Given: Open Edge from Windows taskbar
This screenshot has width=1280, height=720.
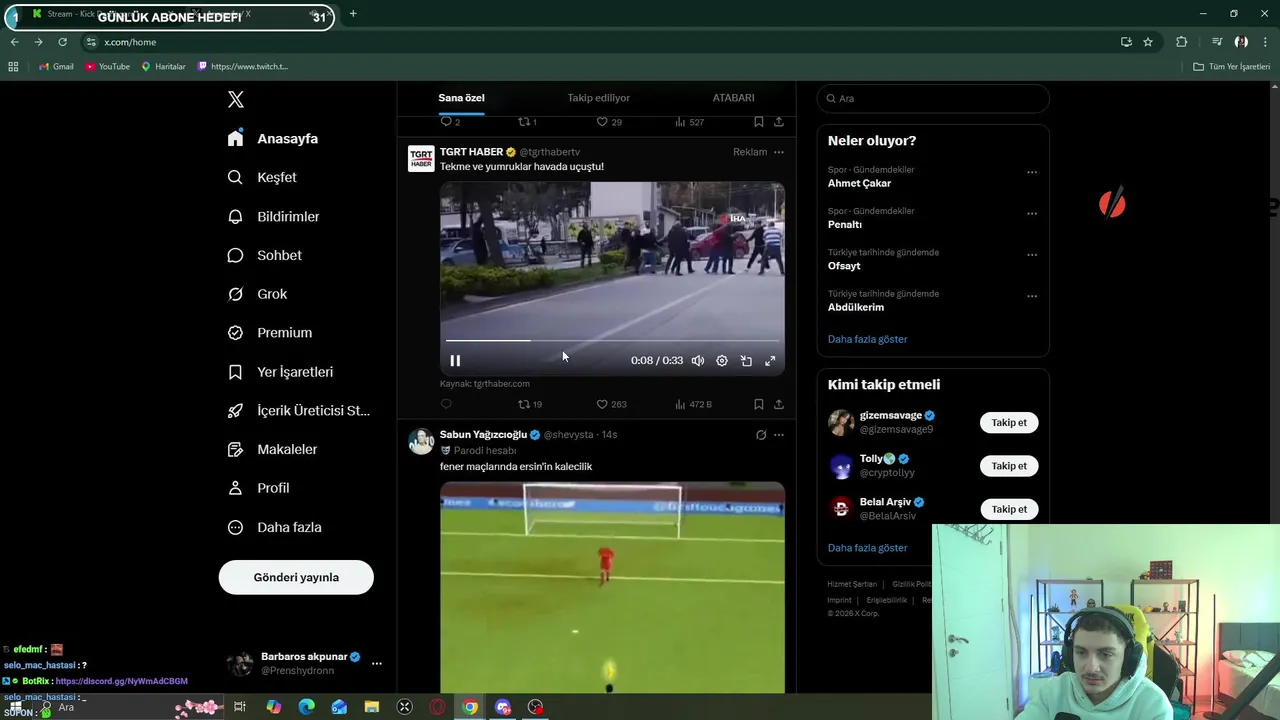Looking at the screenshot, I should 306,707.
